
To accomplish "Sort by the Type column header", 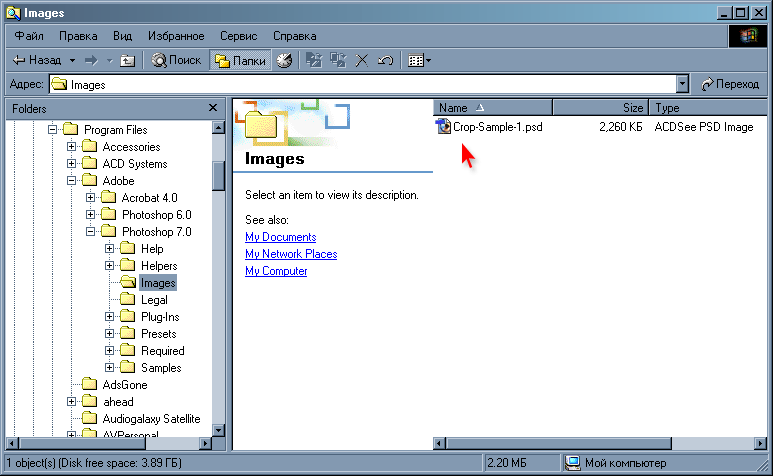I will [x=708, y=107].
